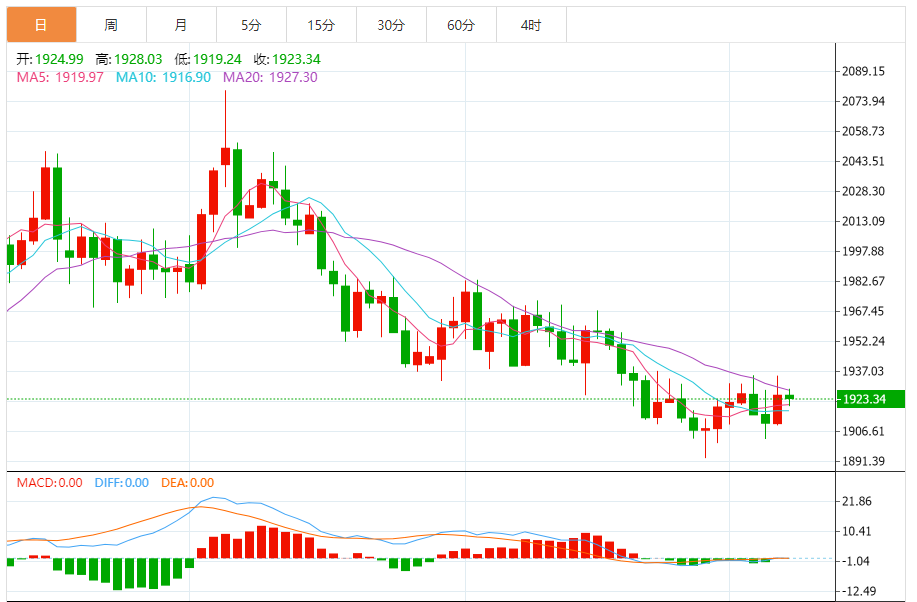Open the 4时 four-hour tab
The image size is (917, 602).
(x=531, y=25)
